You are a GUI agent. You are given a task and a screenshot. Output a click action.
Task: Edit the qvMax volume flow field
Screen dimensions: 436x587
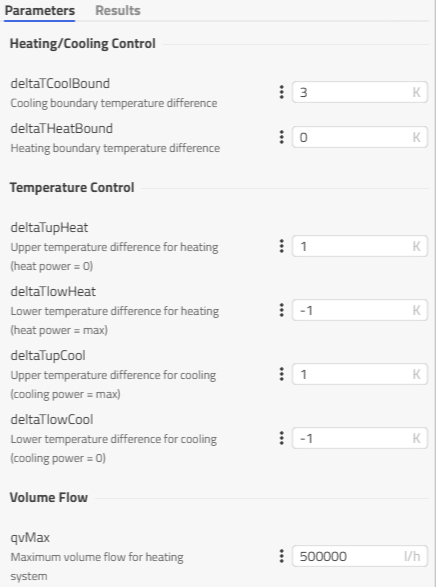360,556
